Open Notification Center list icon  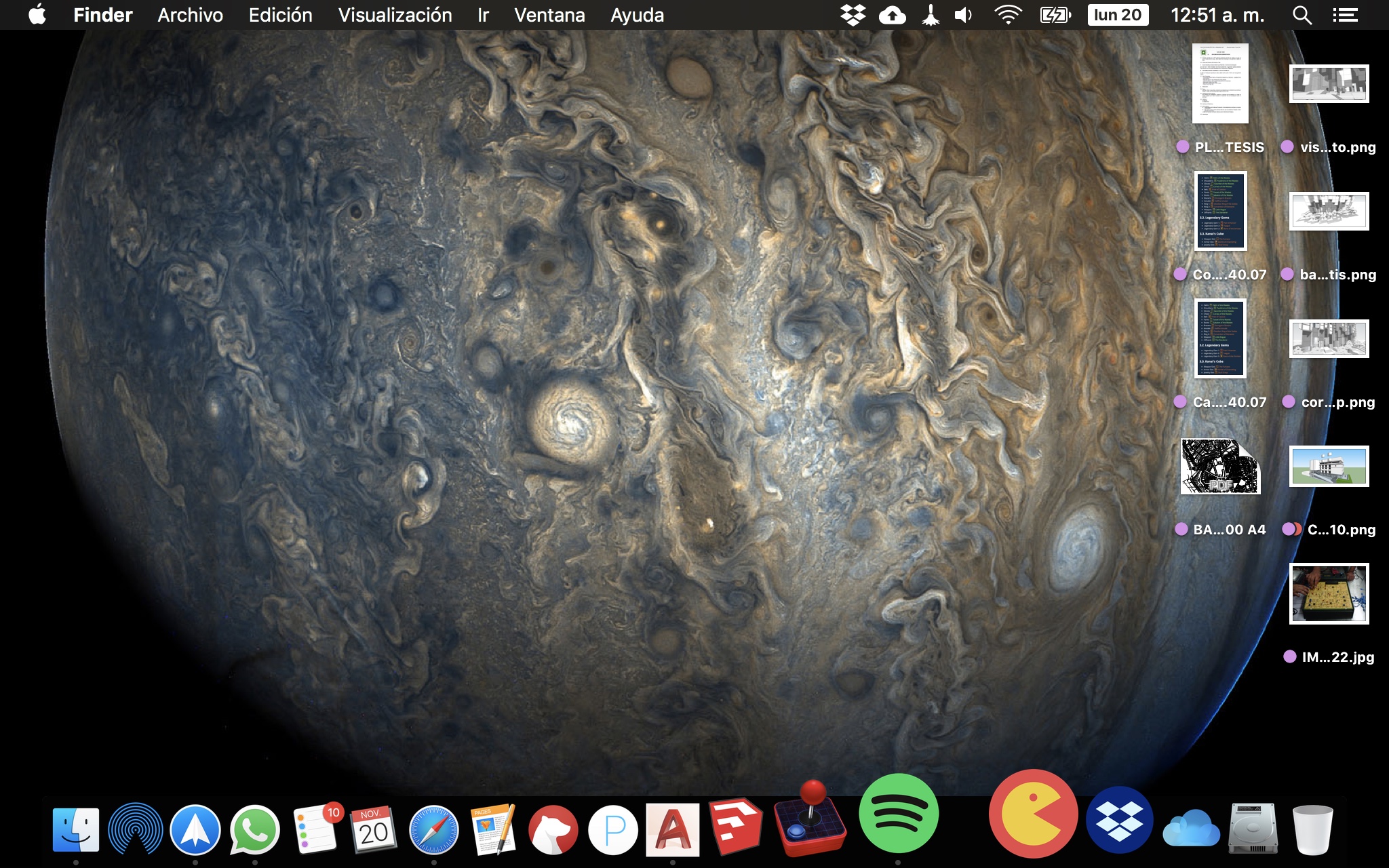(x=1345, y=15)
